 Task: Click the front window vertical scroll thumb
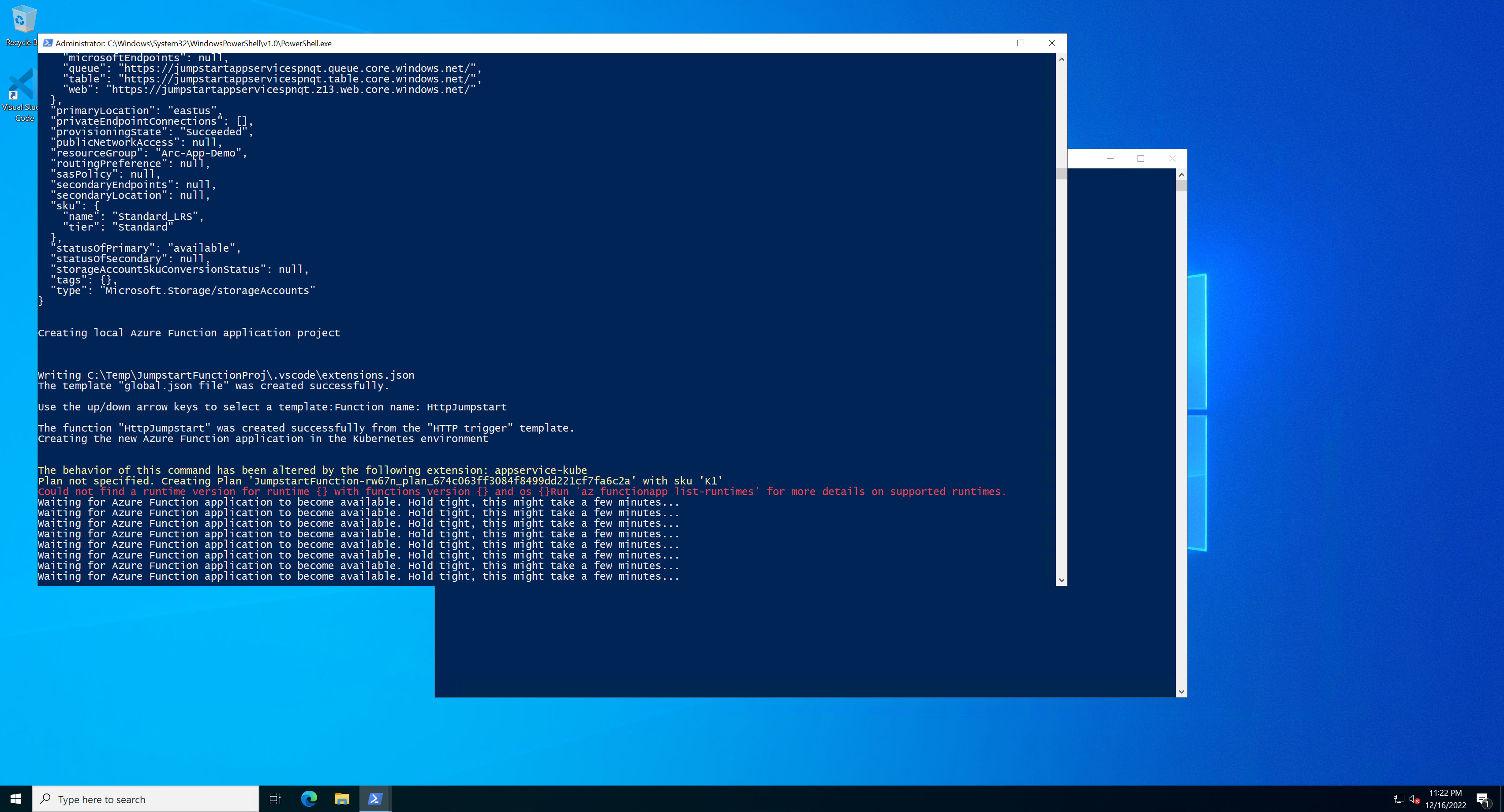coord(1062,174)
